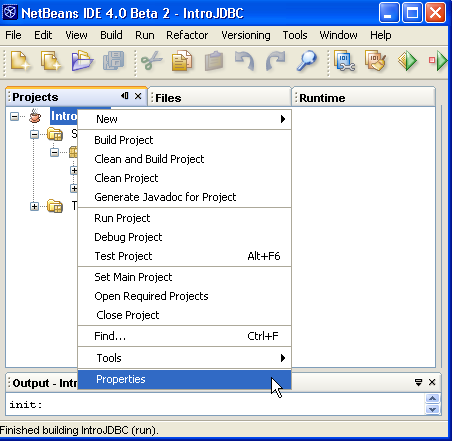Screen dimensions: 452x441
Task: Click the Undo arrow icon
Action: (245, 61)
